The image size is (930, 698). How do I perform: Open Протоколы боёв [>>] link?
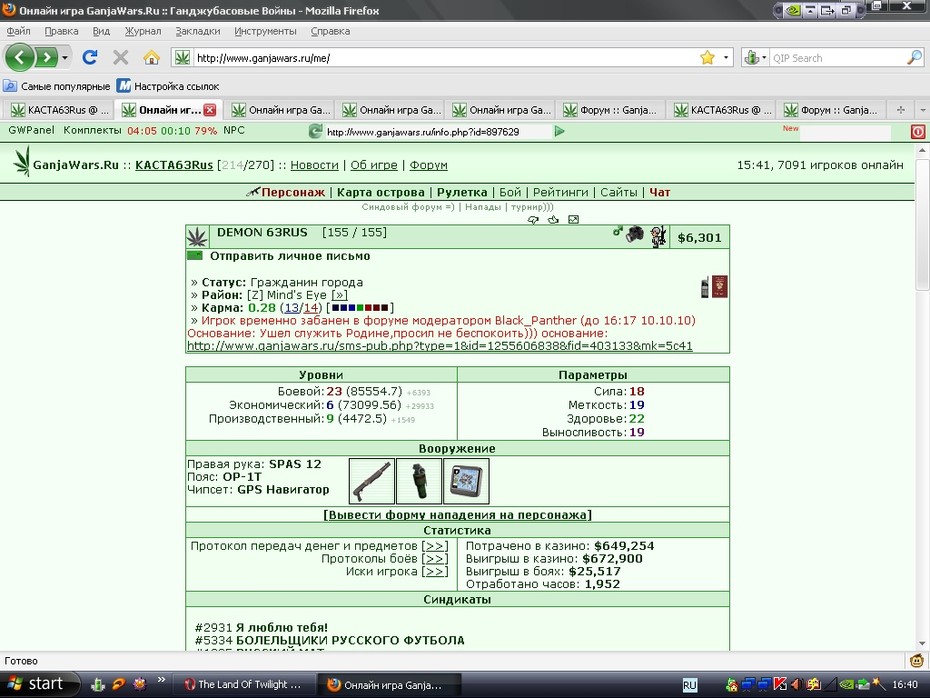click(435, 559)
